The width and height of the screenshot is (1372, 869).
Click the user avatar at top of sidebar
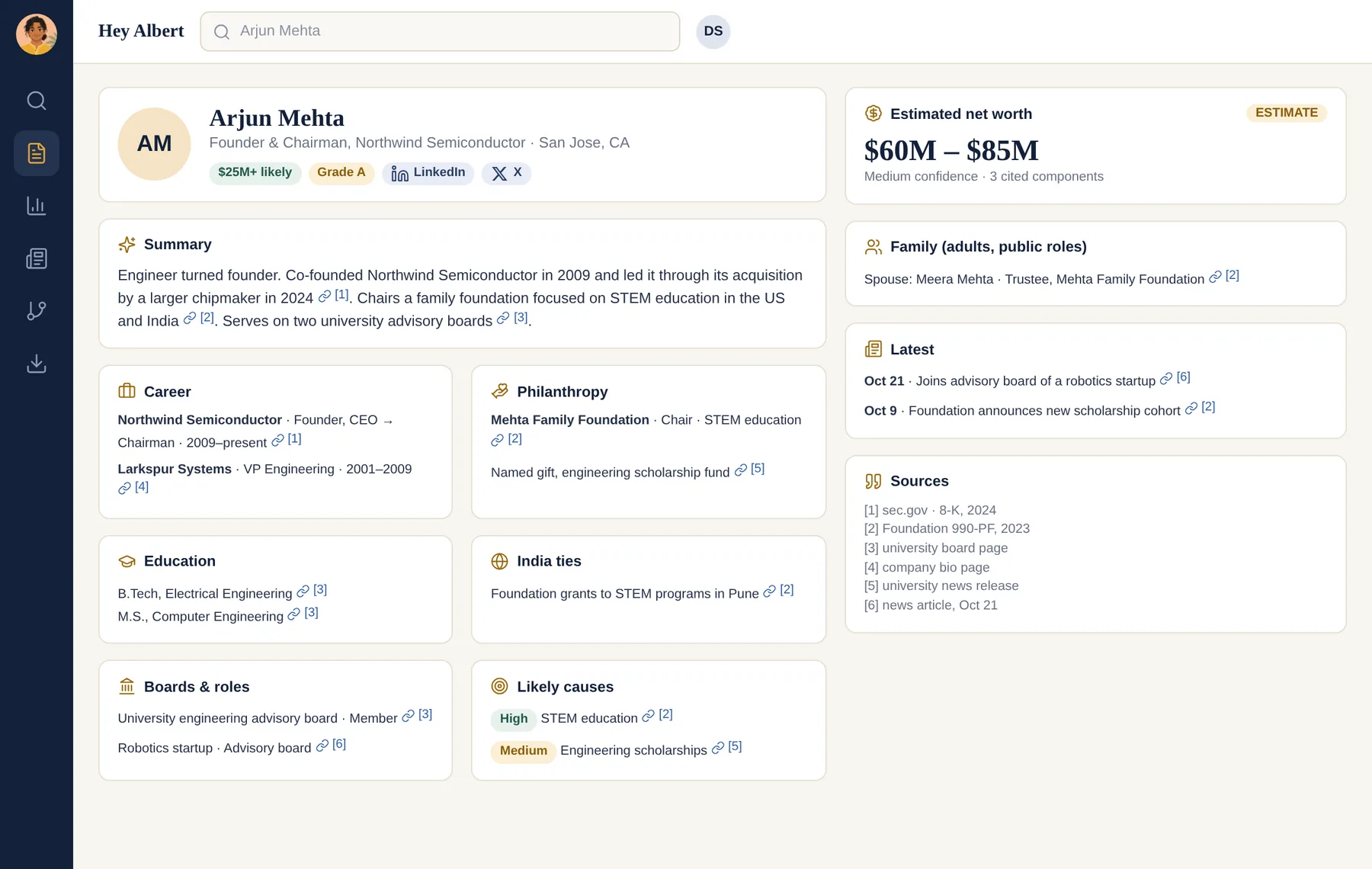[x=37, y=34]
